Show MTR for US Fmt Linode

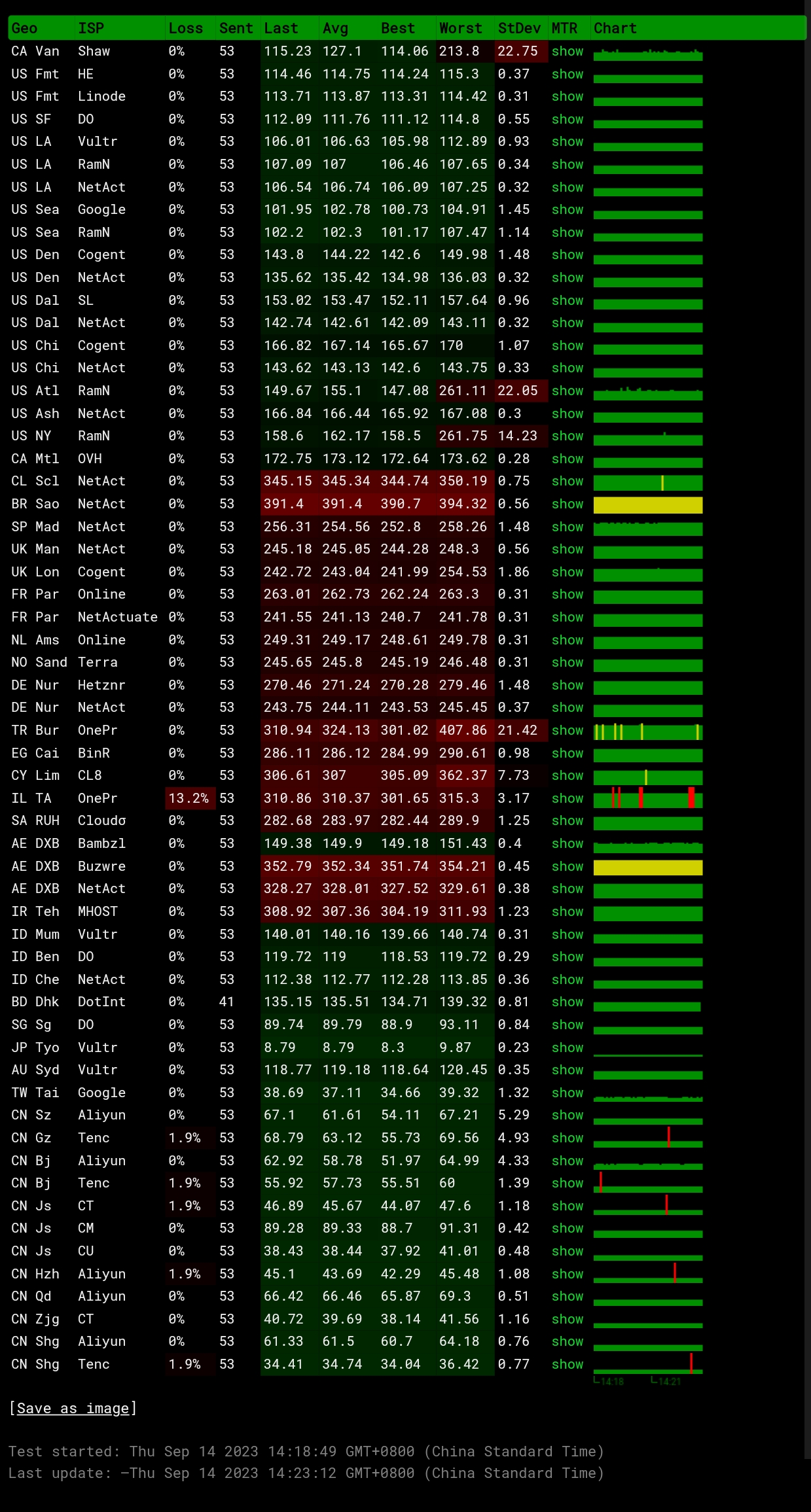point(567,96)
